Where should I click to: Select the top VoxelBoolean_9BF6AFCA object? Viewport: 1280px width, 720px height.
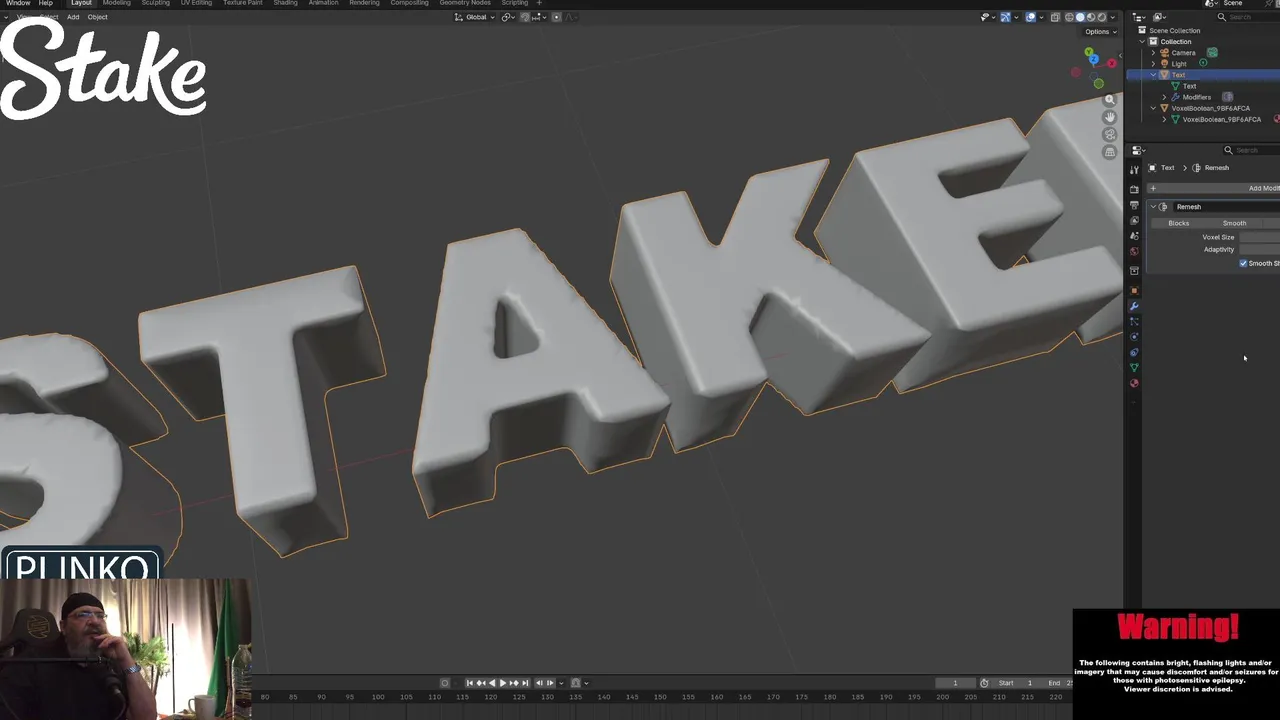[1210, 108]
